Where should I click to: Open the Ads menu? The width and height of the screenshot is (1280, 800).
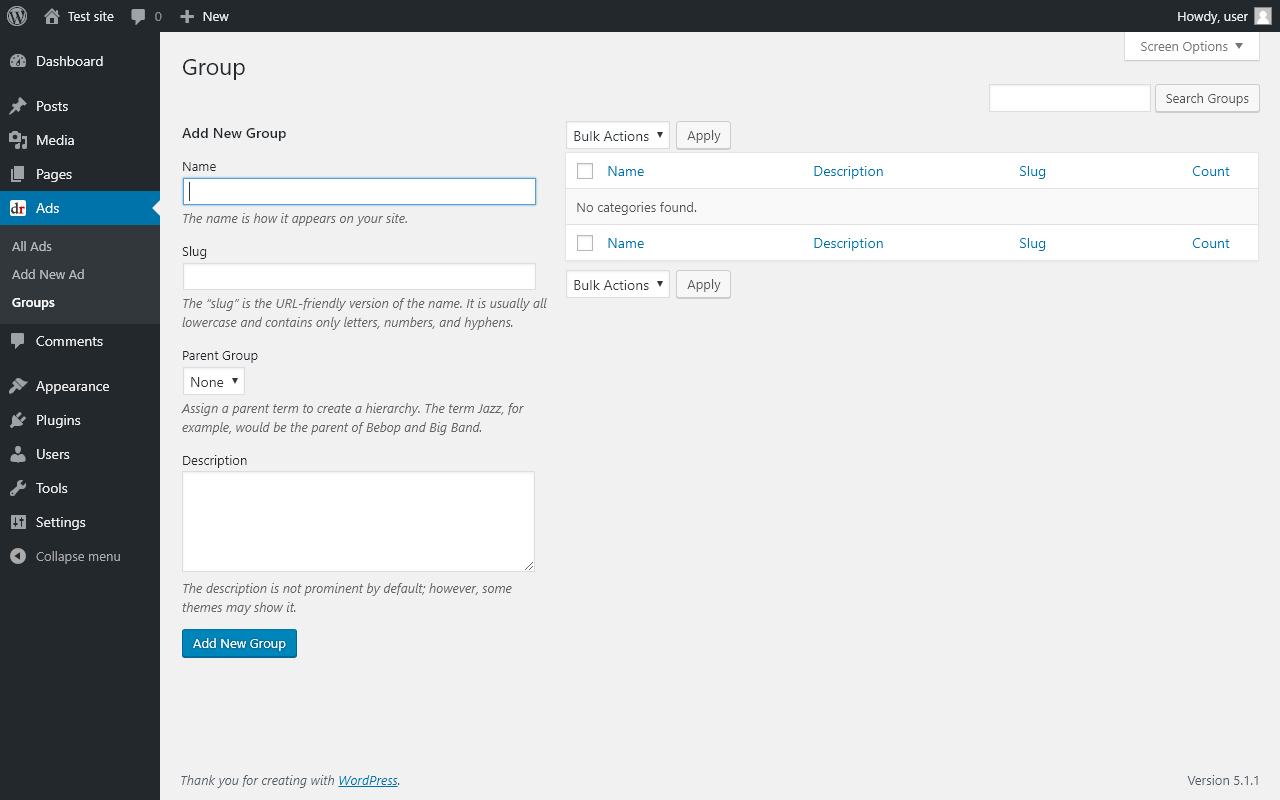(x=80, y=208)
